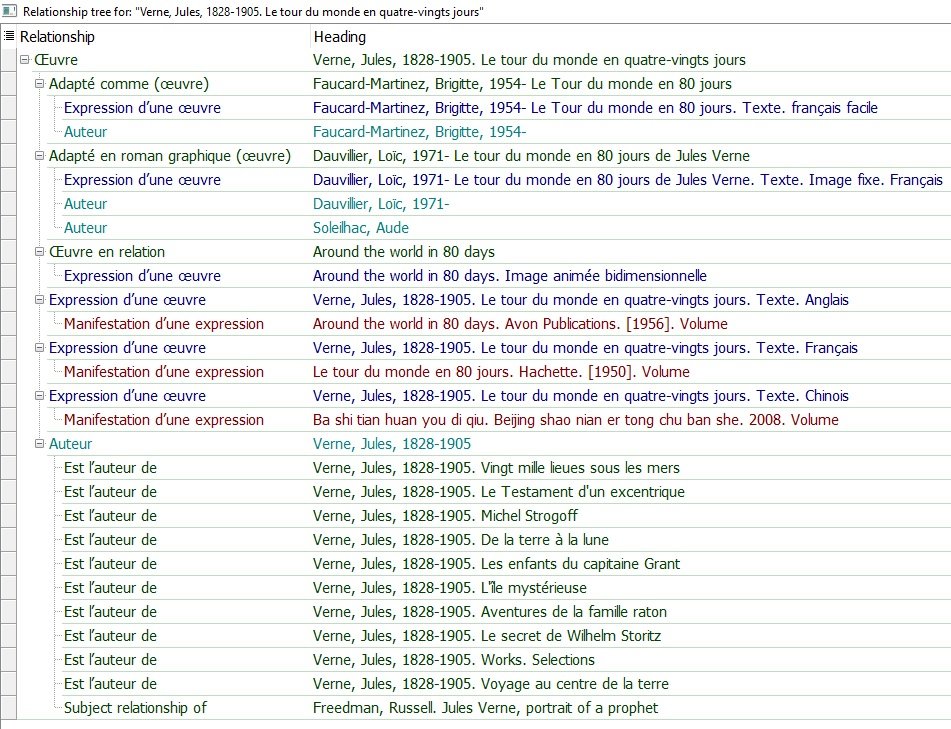Open the column list icon beside Relationship header
The width and height of the screenshot is (951, 729).
9,36
